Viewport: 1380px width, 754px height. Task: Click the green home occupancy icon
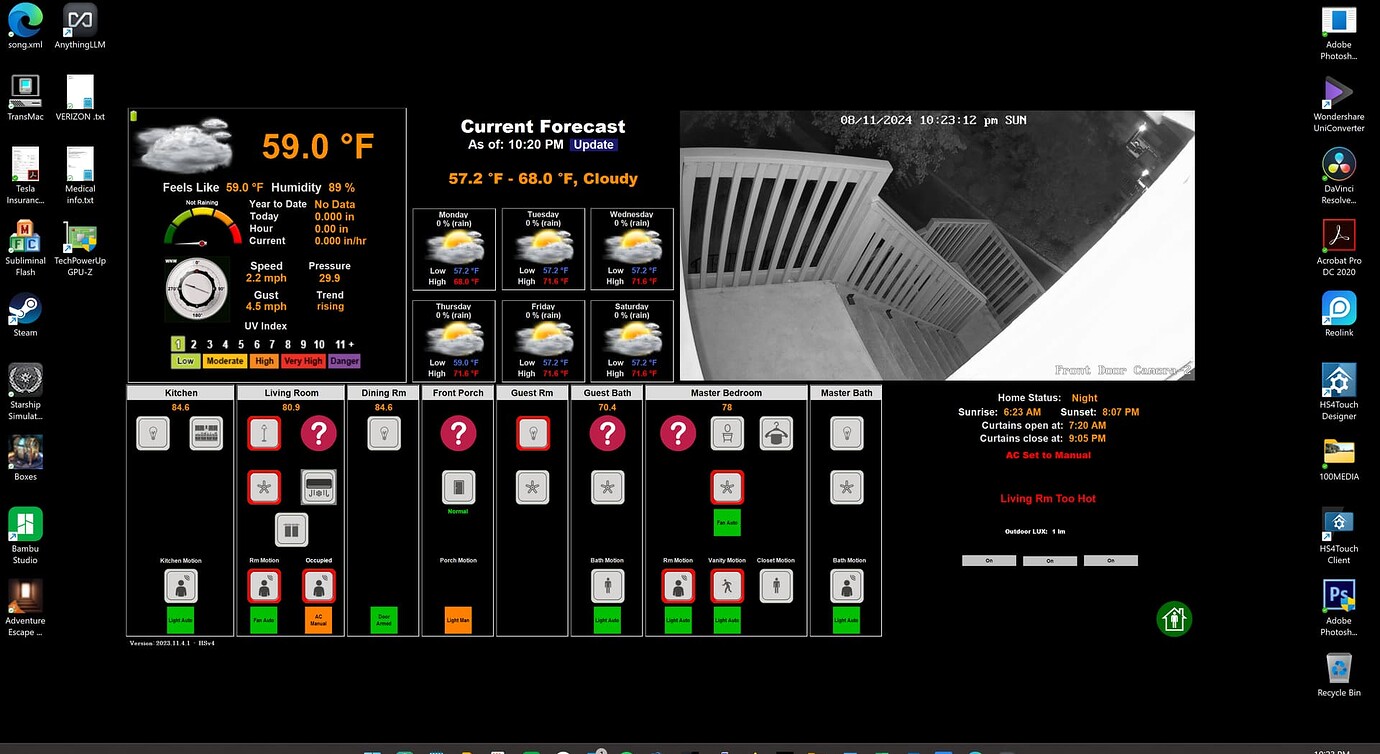[1174, 619]
